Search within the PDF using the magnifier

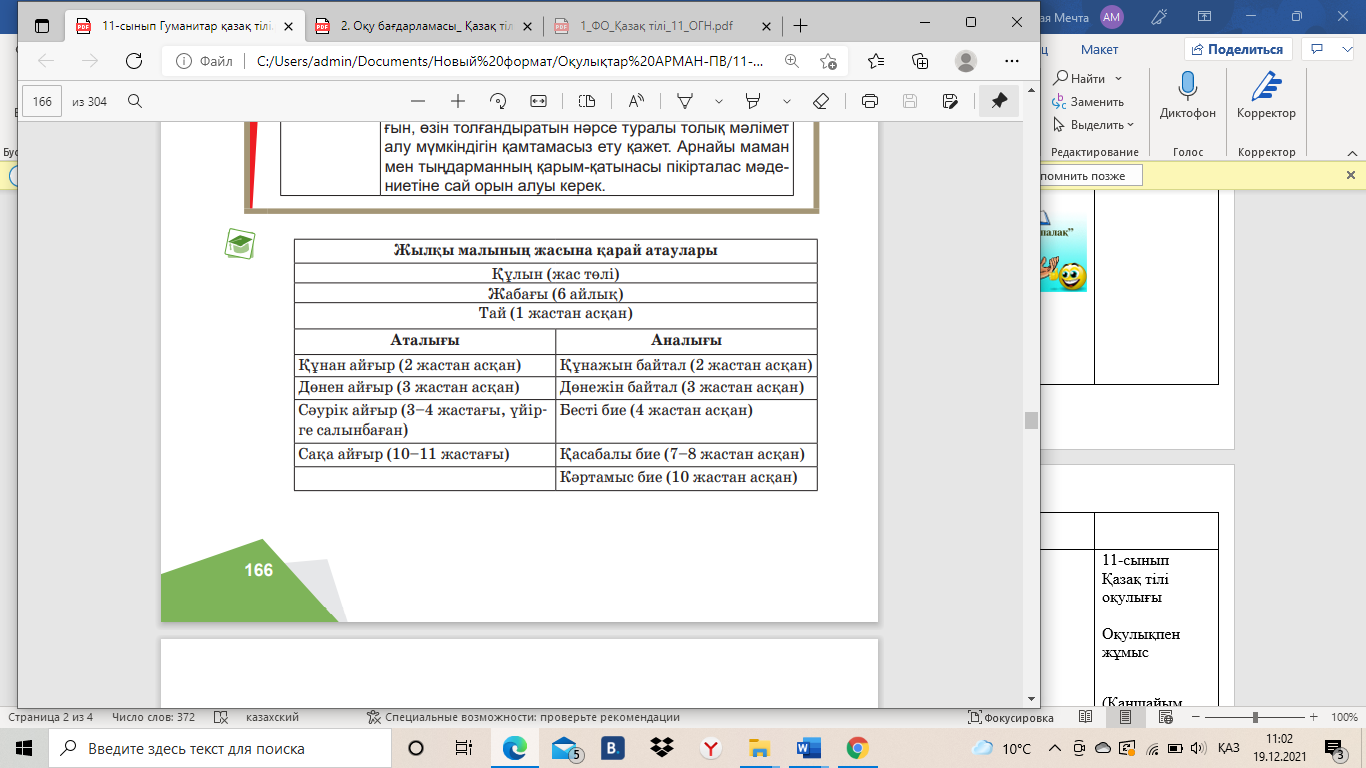tap(134, 101)
